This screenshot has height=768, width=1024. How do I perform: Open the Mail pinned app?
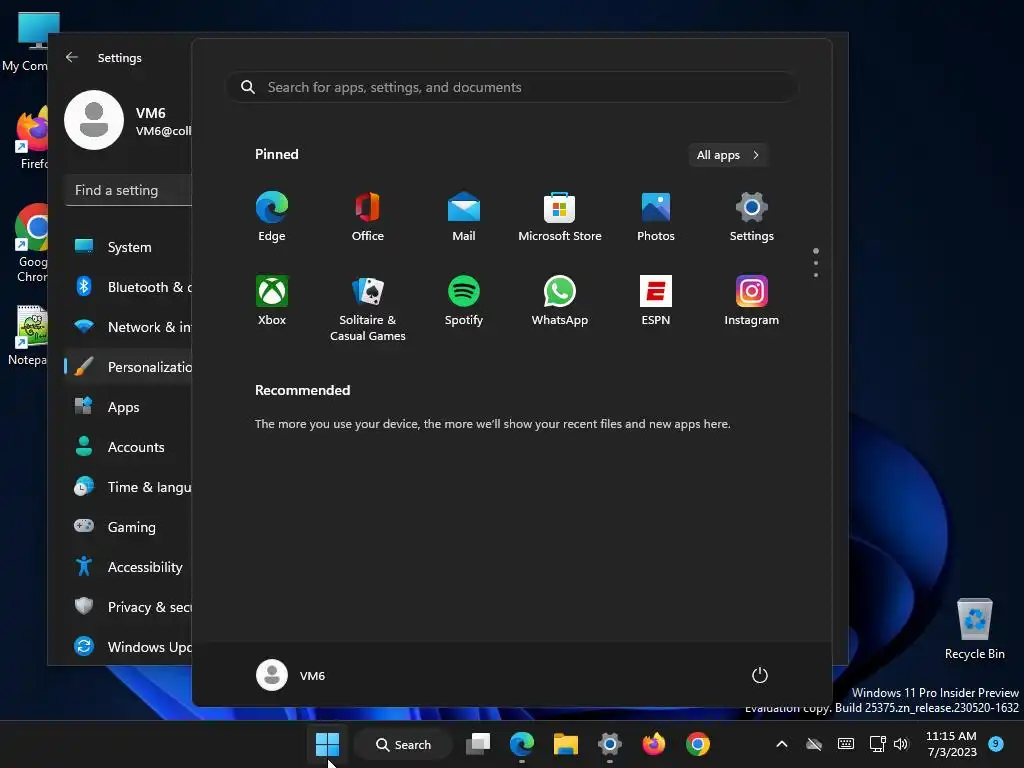(x=464, y=217)
